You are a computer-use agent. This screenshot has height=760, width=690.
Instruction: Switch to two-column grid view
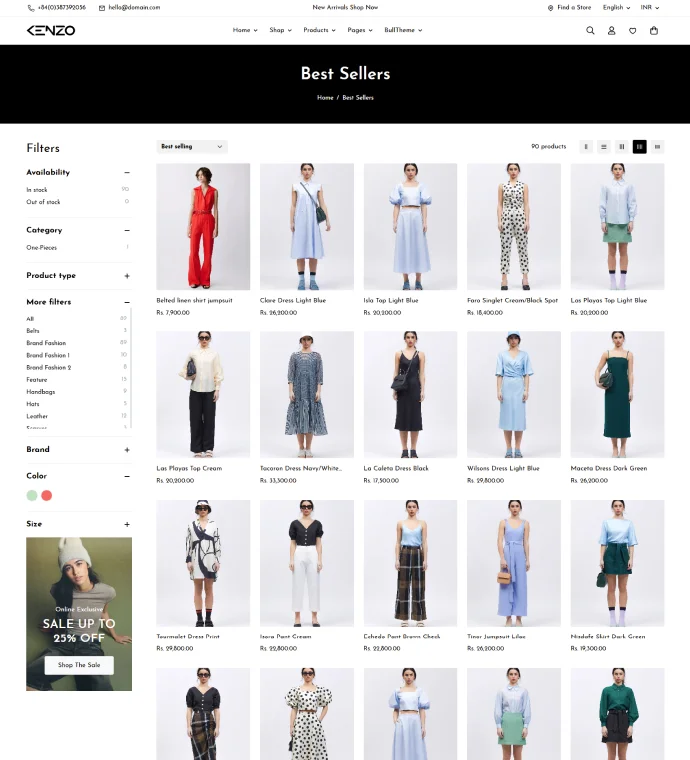(x=622, y=146)
